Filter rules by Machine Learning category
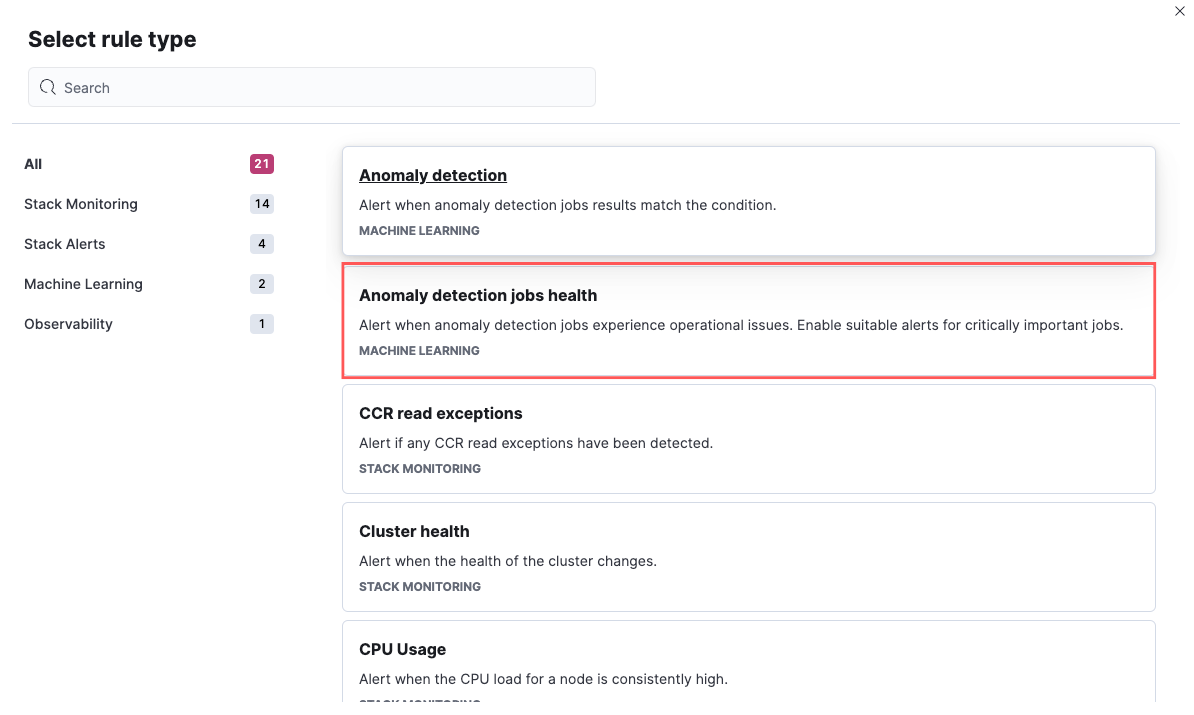 pos(83,284)
